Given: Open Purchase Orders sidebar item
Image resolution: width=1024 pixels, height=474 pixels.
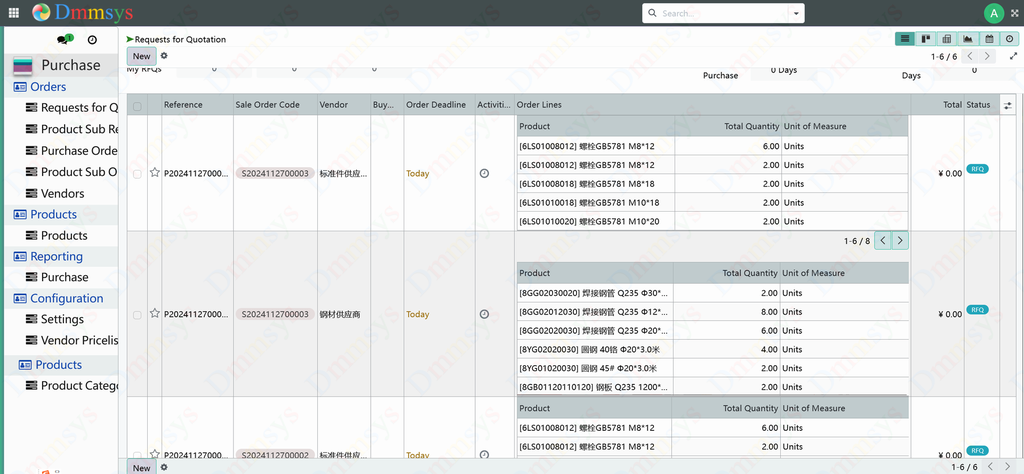Looking at the screenshot, I should coord(72,151).
